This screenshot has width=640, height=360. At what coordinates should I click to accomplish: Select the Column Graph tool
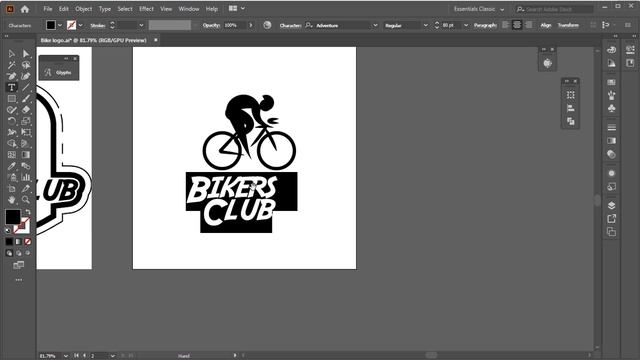26,177
